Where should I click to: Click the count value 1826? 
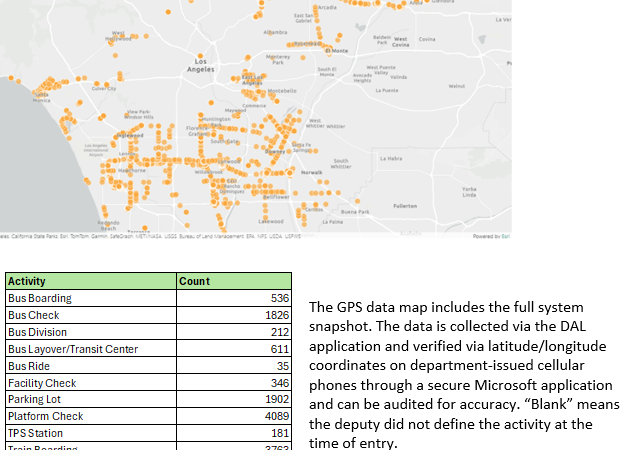tap(276, 315)
